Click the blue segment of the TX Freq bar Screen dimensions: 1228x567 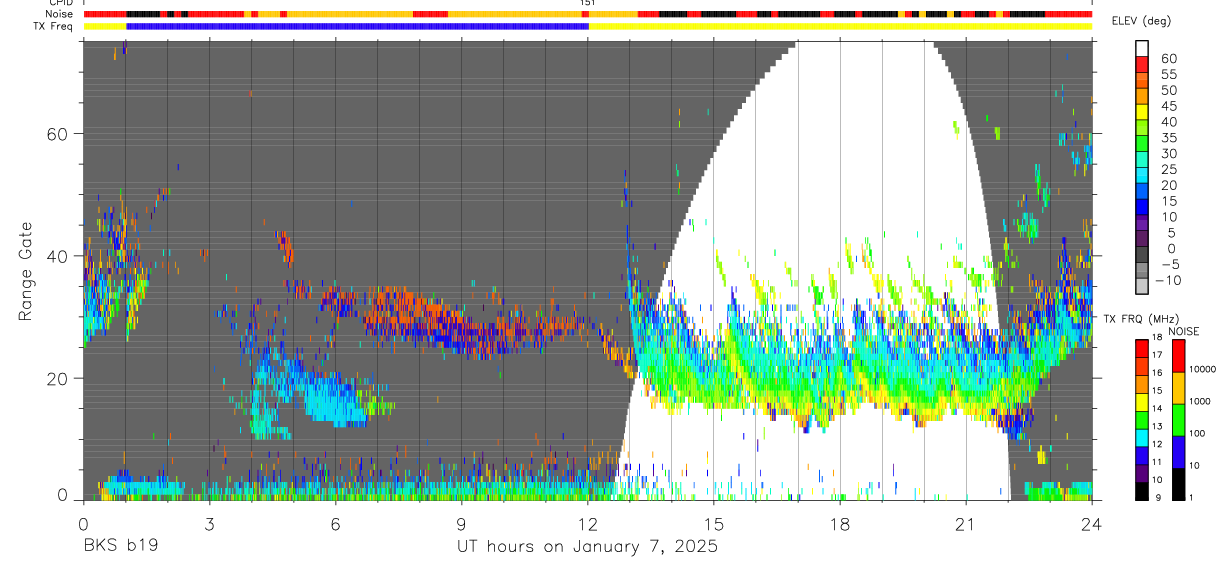tap(357, 26)
